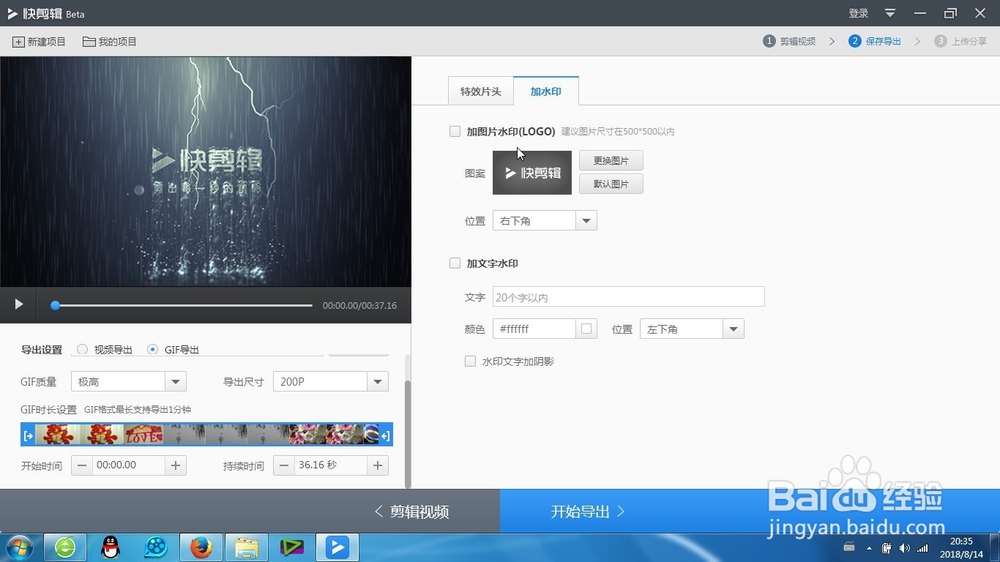Viewport: 1000px width, 562px height.
Task: Select step 3 上传分享
Action: coord(960,41)
